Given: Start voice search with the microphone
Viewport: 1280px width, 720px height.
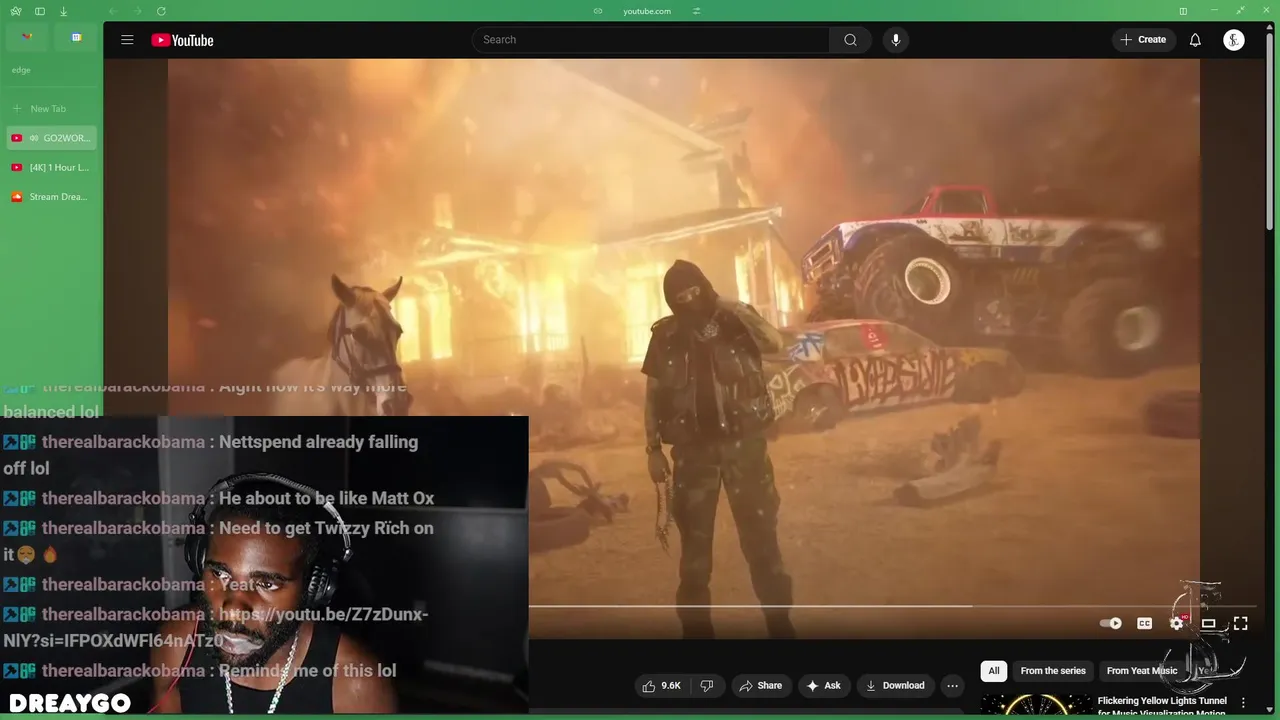Looking at the screenshot, I should [x=896, y=40].
